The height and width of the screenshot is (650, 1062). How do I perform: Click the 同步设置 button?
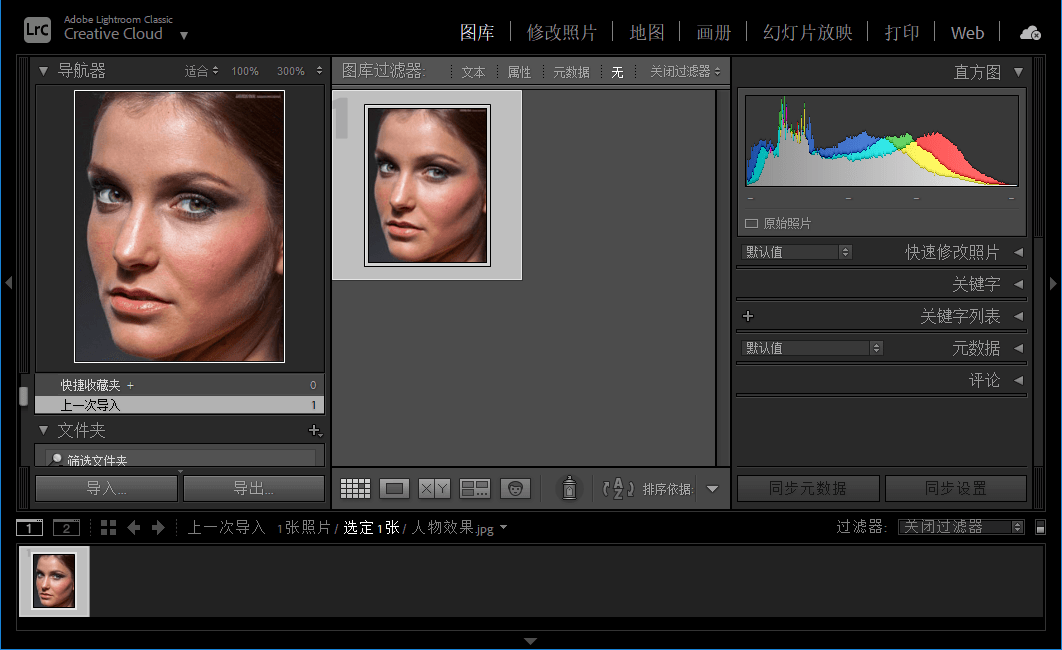[x=956, y=488]
